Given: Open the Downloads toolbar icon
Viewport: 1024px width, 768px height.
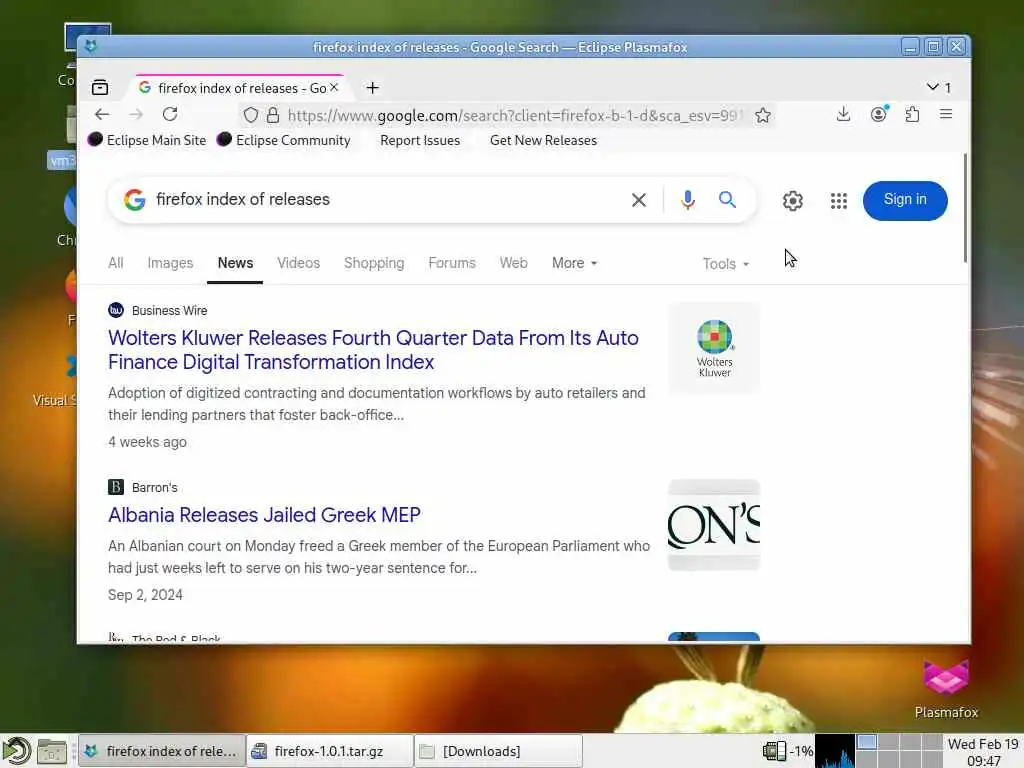Looking at the screenshot, I should pos(843,114).
